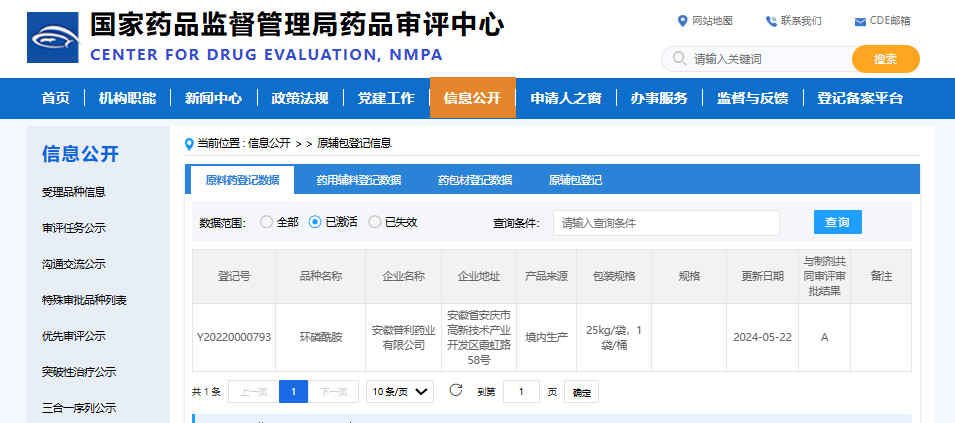Click the CDE mailbox envelope icon
This screenshot has height=423, width=955.
(x=860, y=21)
